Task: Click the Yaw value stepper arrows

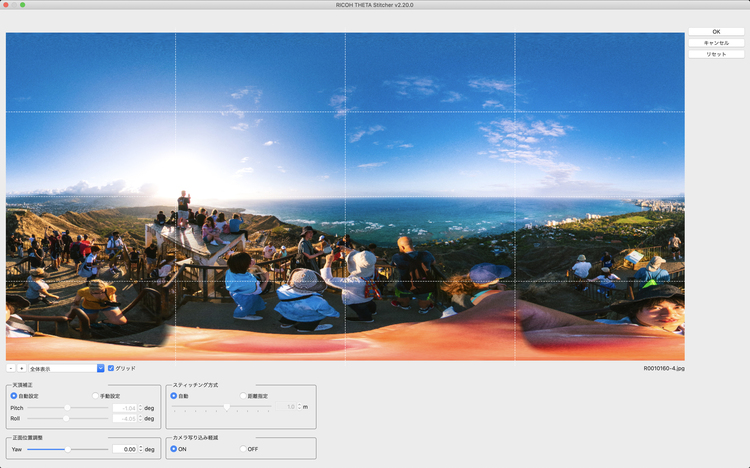Action: pos(140,449)
